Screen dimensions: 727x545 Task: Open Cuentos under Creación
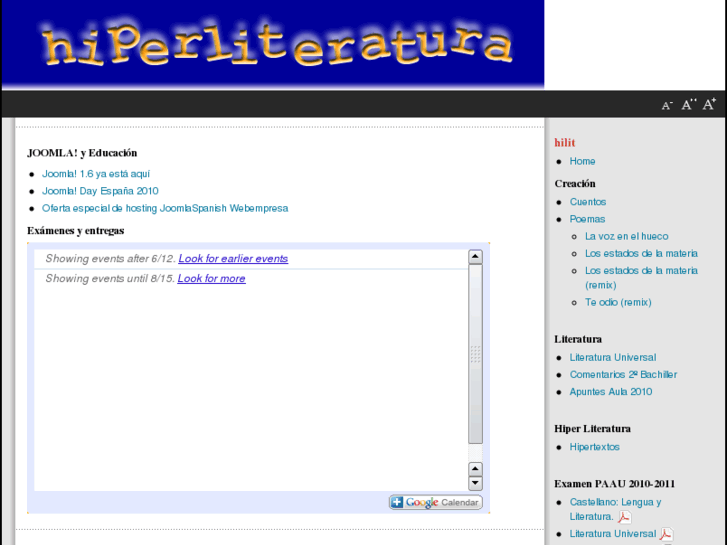point(588,202)
